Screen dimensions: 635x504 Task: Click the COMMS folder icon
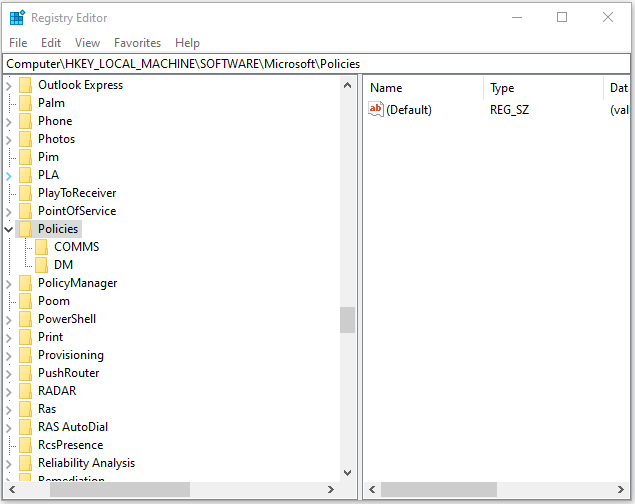click(x=41, y=247)
